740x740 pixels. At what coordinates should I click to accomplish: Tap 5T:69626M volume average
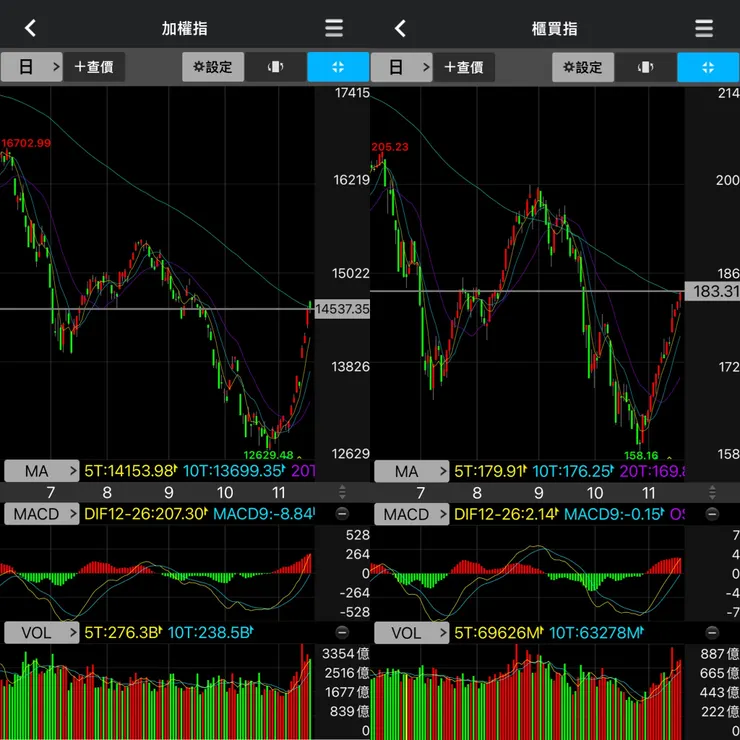[x=499, y=632]
